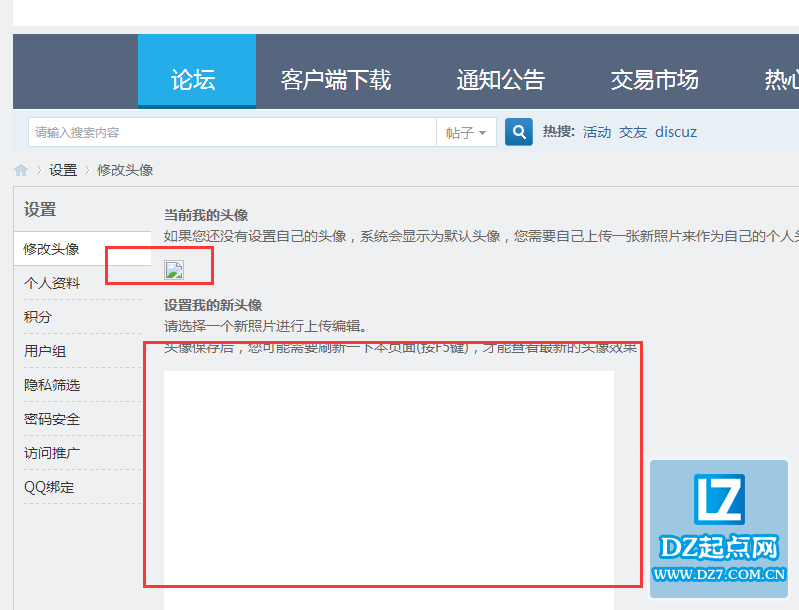Open 个人资料 in settings sidebar
The image size is (799, 610).
tap(52, 283)
